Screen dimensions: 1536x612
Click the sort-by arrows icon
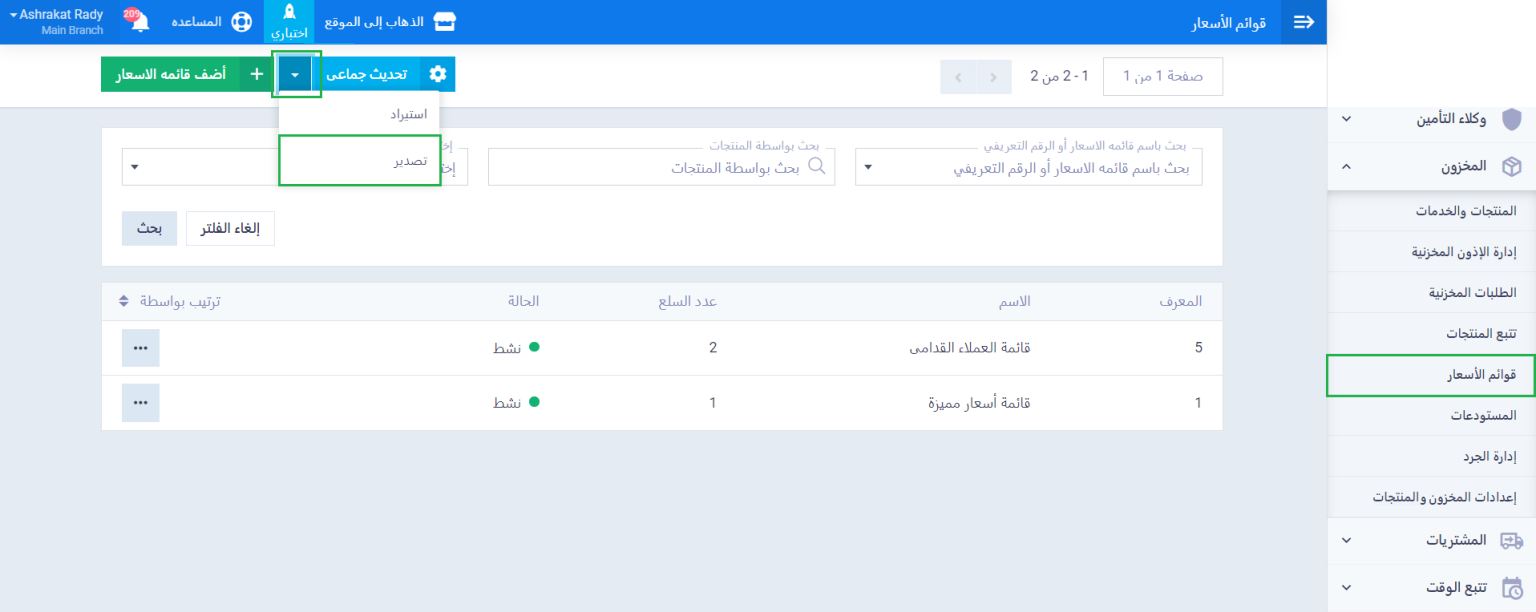click(x=124, y=301)
